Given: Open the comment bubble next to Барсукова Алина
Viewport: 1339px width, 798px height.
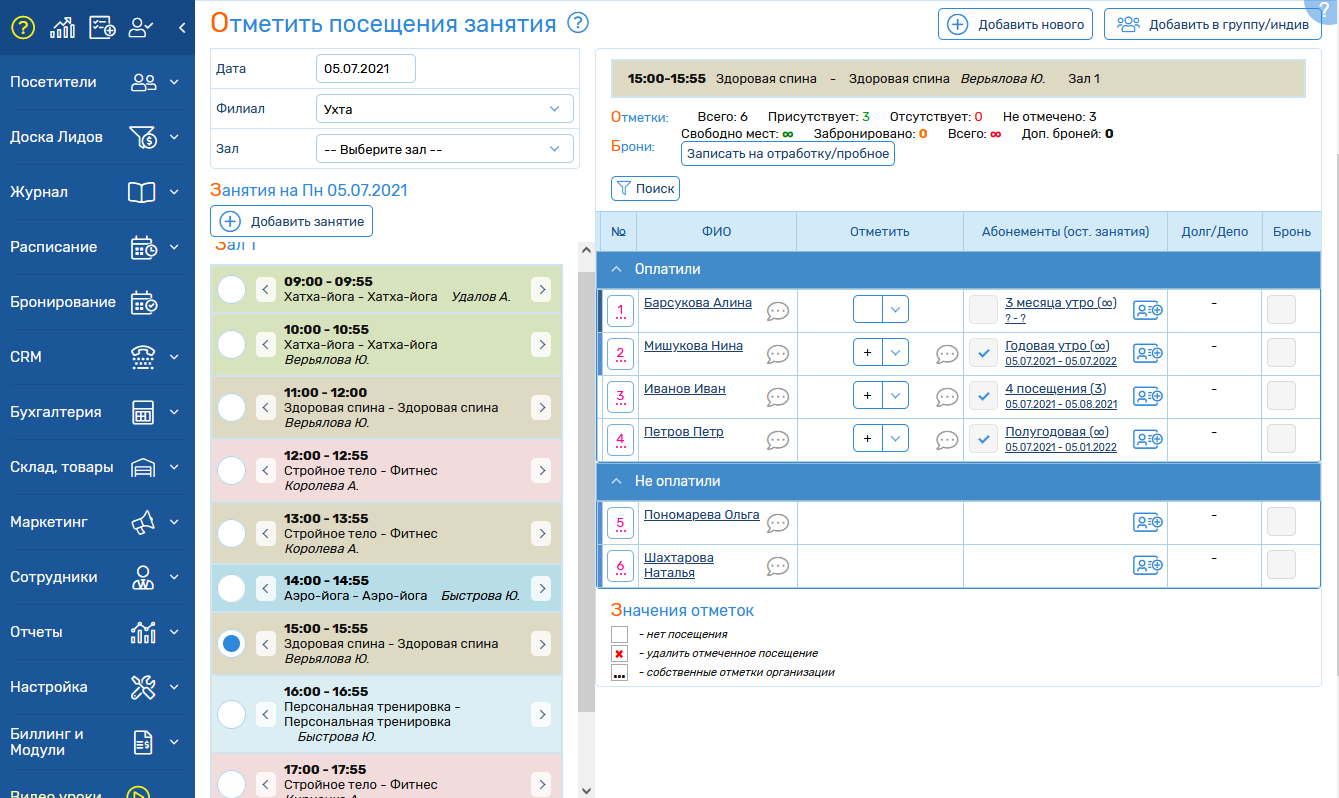Looking at the screenshot, I should click(777, 311).
